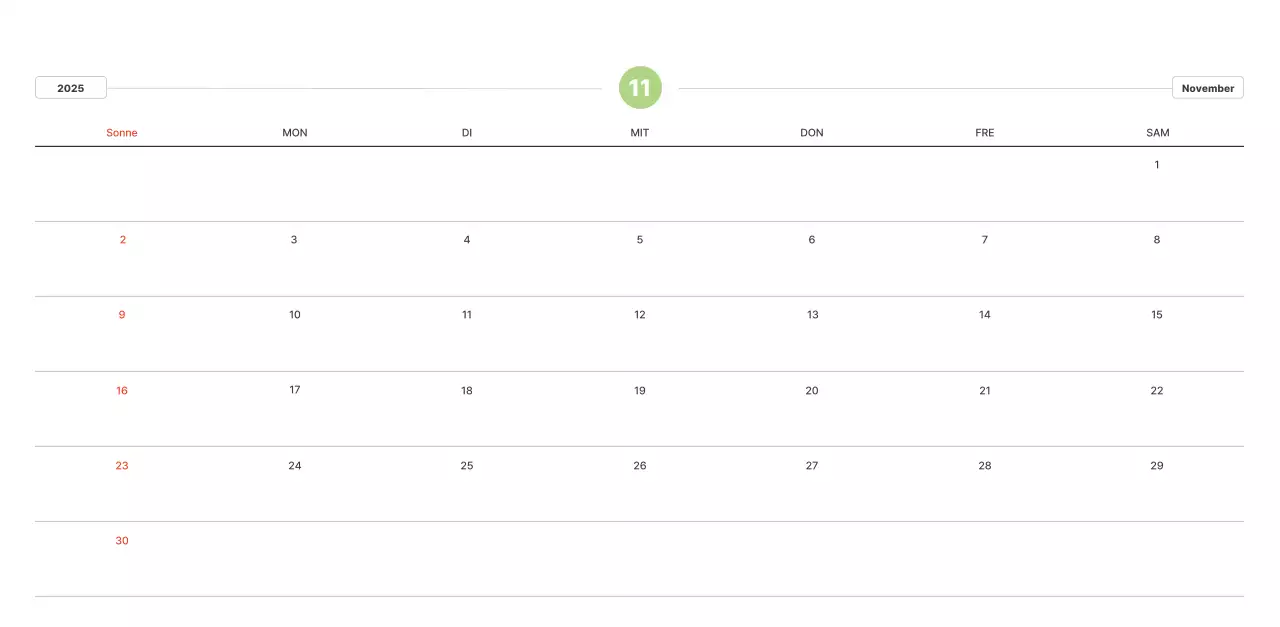
Task: Click Sunday, November 30
Action: (x=122, y=541)
